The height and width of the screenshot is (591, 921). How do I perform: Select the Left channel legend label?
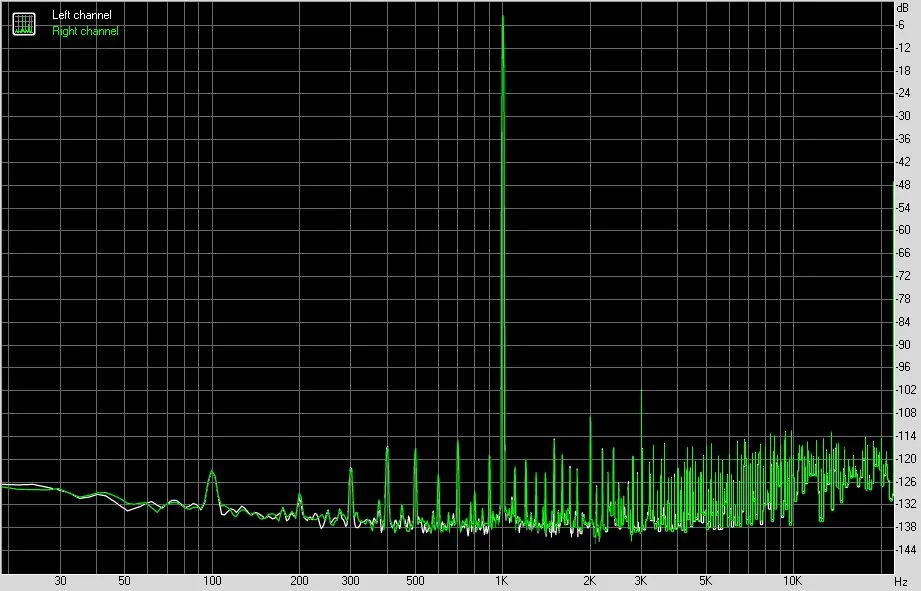(x=82, y=15)
